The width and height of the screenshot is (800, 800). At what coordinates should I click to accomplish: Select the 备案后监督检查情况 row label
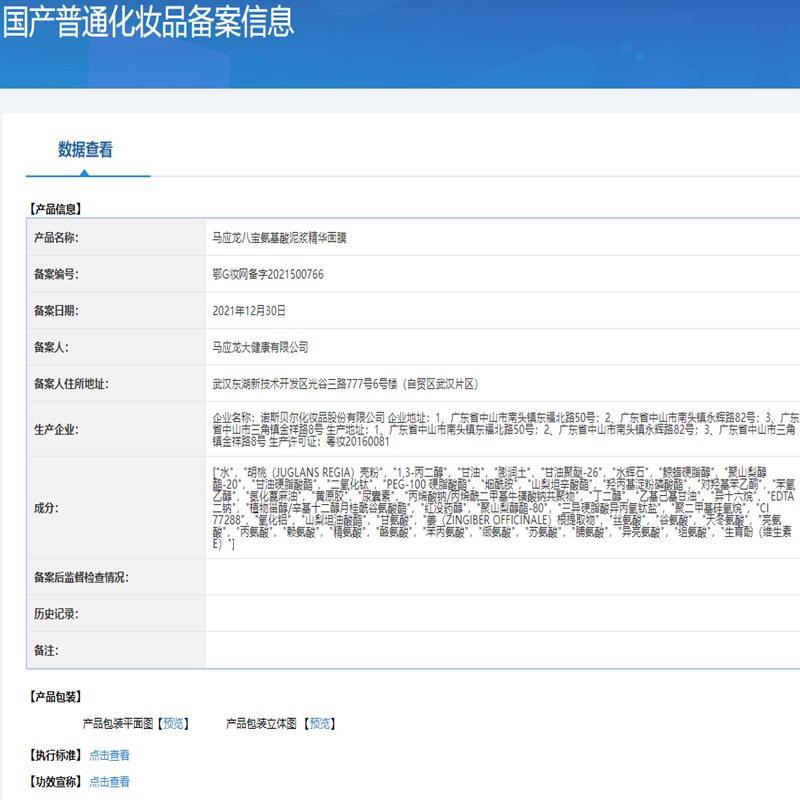[81, 578]
